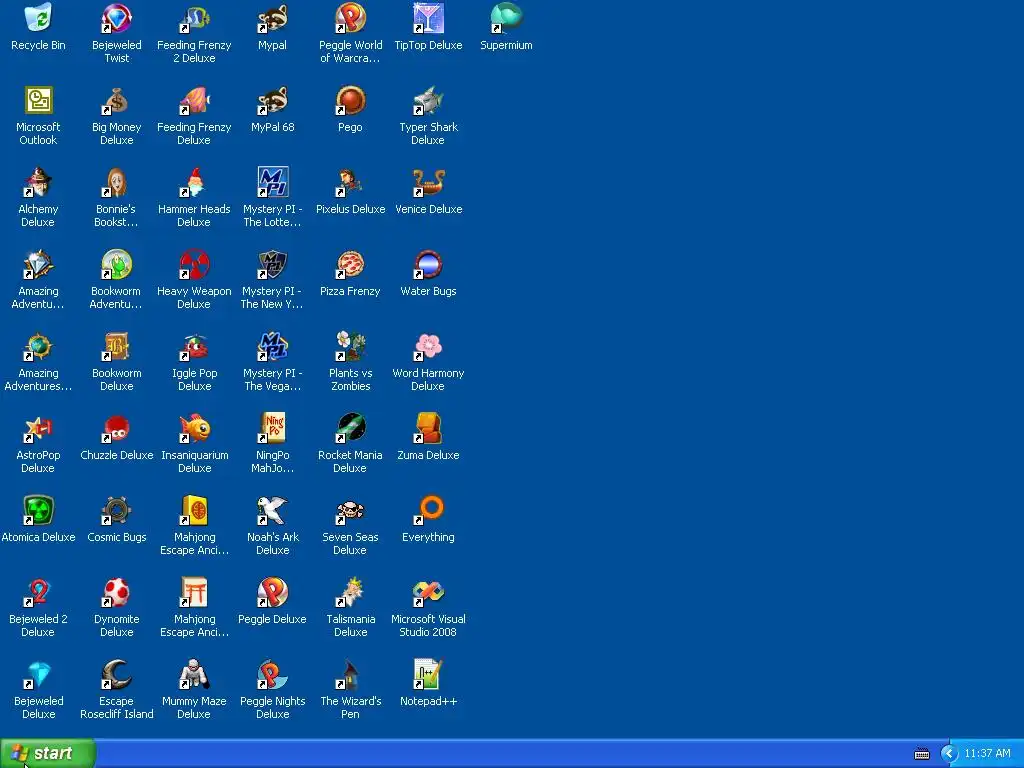1024x768 pixels.
Task: Click the Heavy Weapon Deluxe icon
Action: (x=194, y=264)
